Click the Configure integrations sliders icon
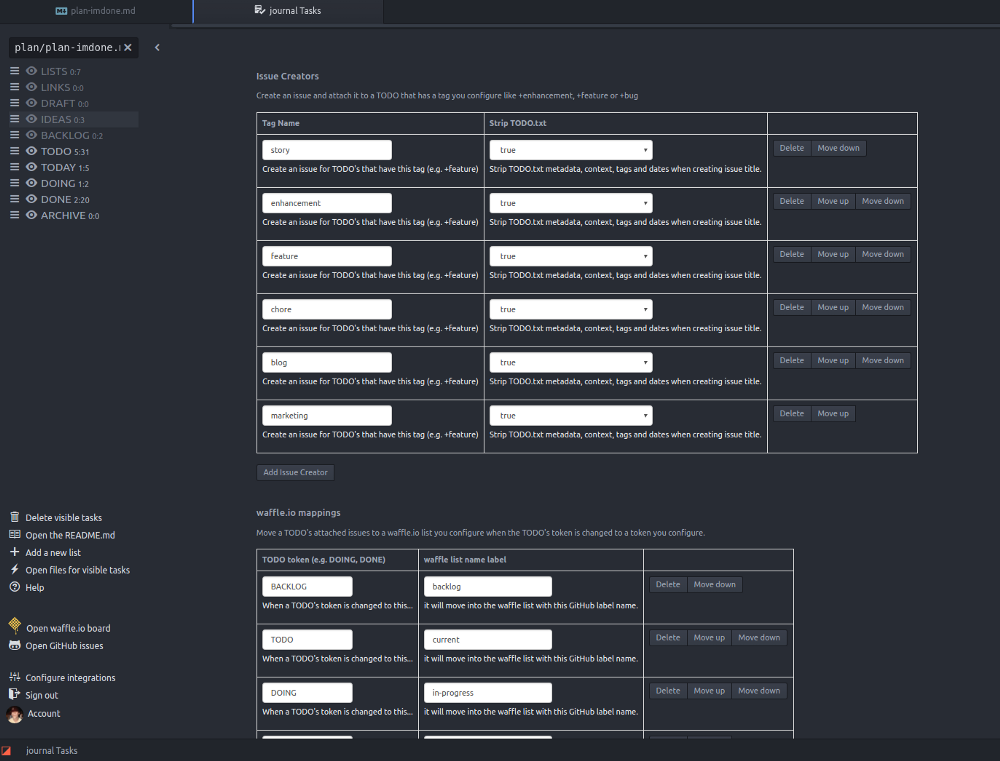Viewport: 1000px width, 761px height. point(15,677)
